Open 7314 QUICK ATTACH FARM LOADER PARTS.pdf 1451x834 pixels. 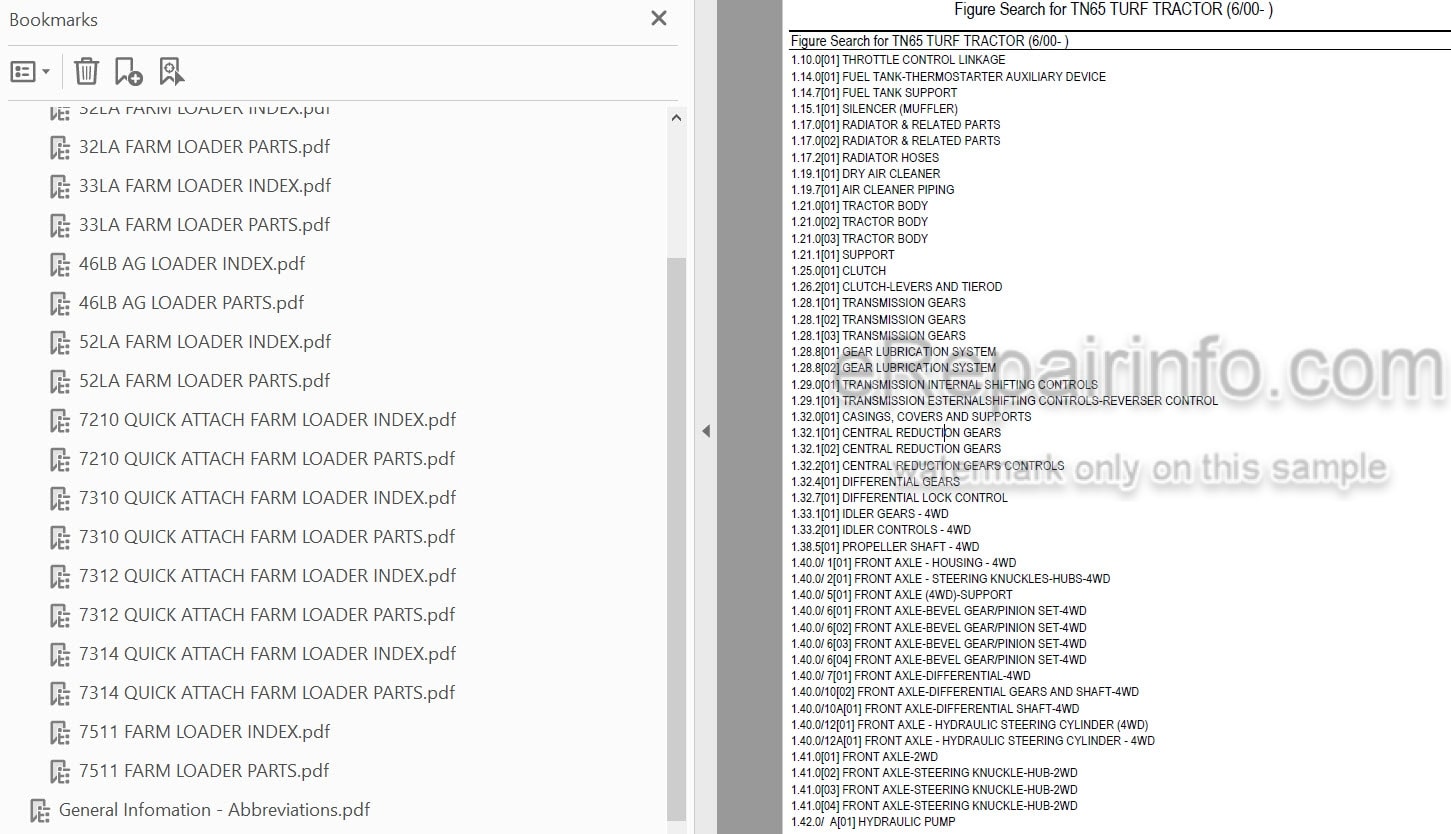pos(267,693)
